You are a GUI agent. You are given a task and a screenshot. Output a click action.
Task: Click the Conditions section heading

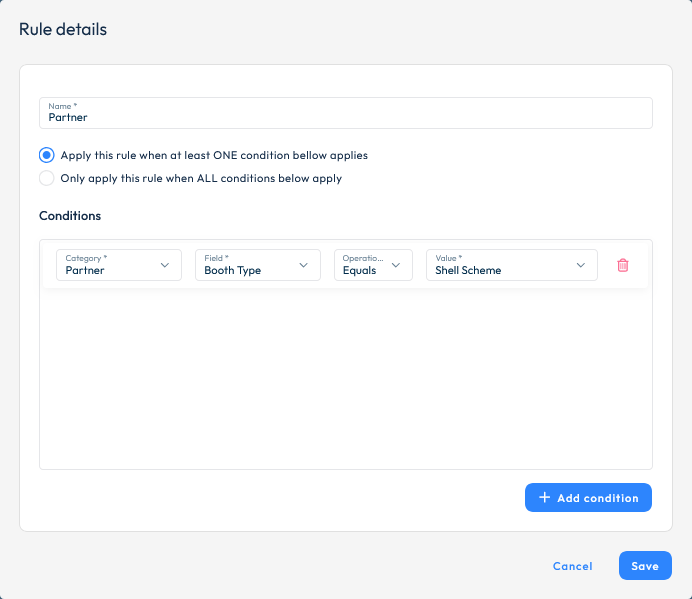(x=70, y=216)
